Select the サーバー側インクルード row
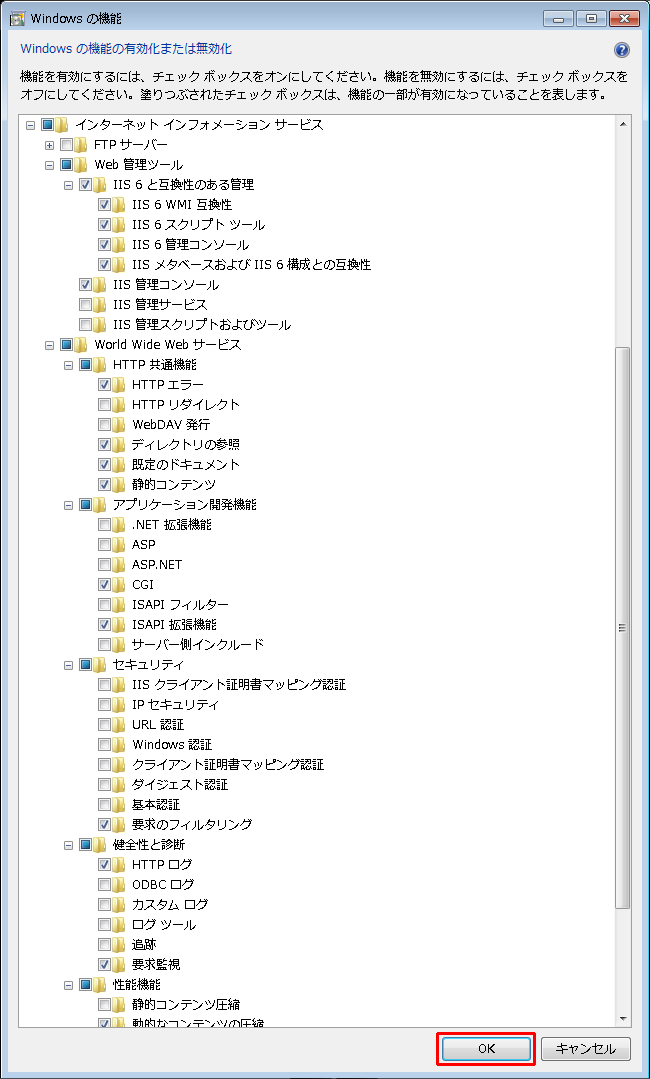Screen dimensions: 650x1079 [198, 644]
